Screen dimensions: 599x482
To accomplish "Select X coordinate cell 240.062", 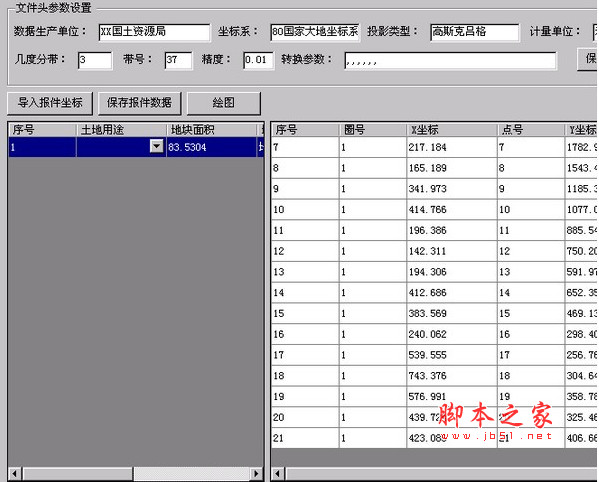I will click(452, 334).
